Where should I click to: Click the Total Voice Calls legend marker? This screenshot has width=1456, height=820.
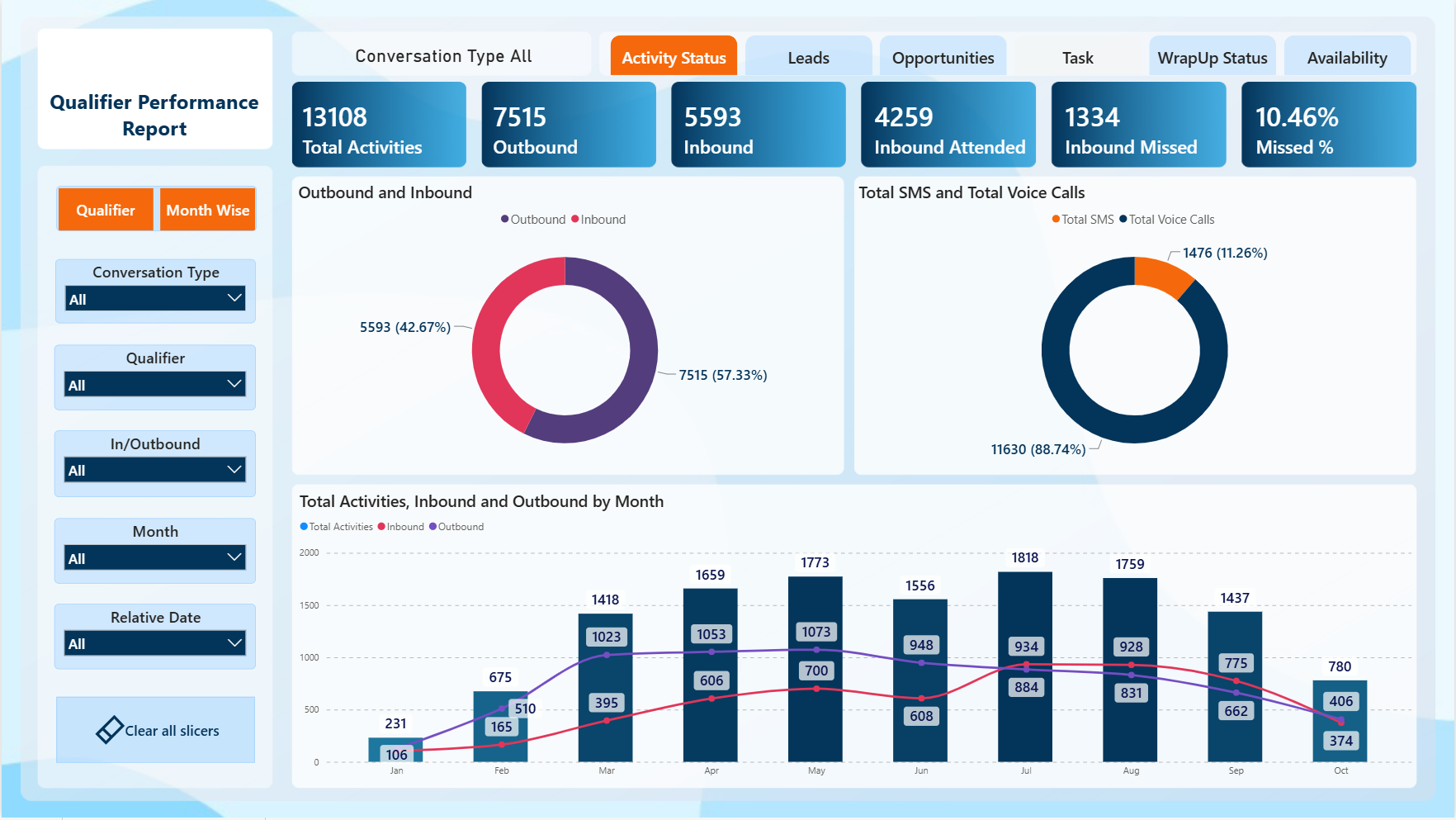point(1123,219)
